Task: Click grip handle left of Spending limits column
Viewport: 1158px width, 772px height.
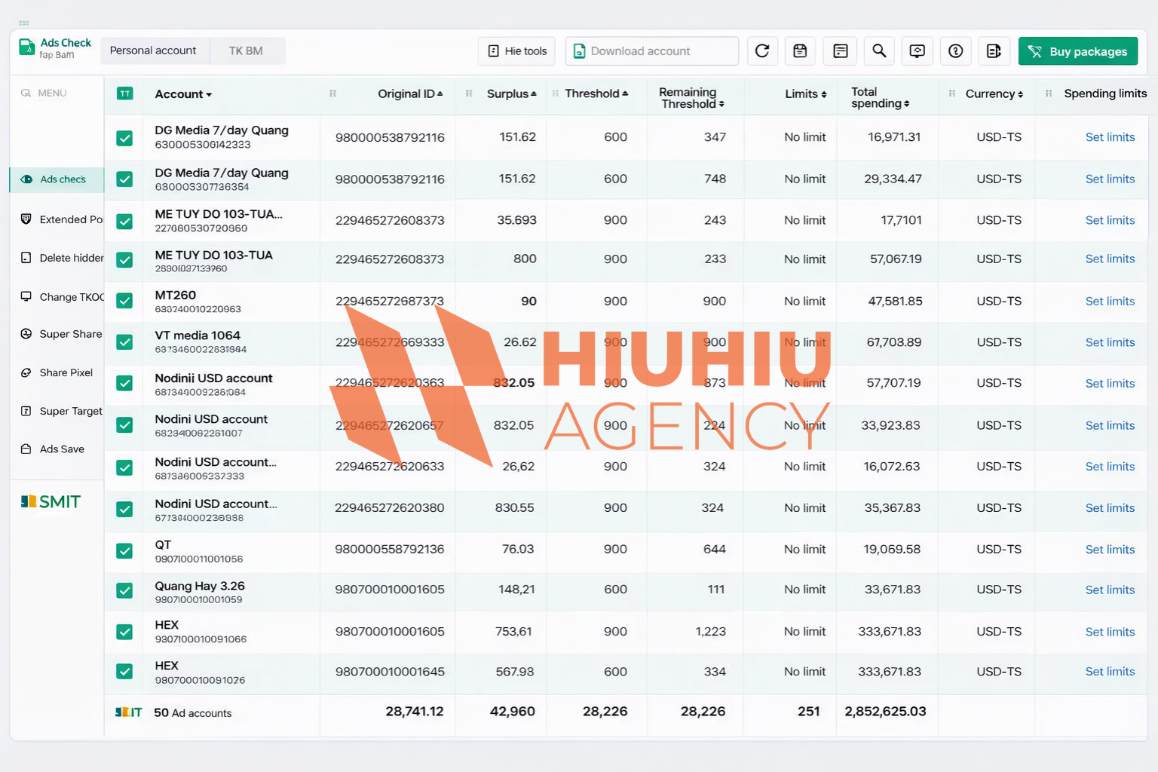Action: click(x=1049, y=94)
